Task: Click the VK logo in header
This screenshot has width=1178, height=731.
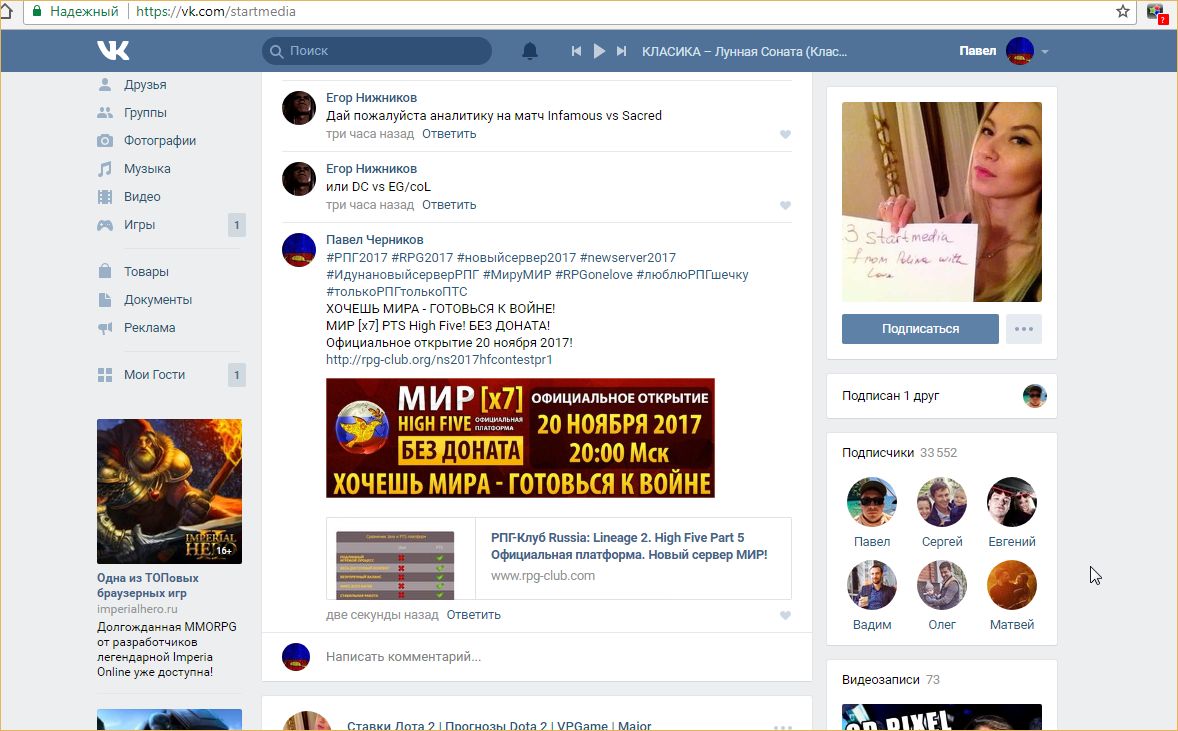Action: coord(113,51)
